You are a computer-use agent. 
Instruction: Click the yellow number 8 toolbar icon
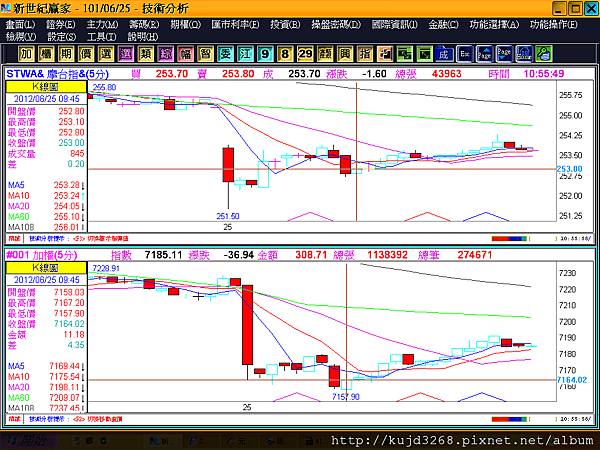pyautogui.click(x=285, y=54)
